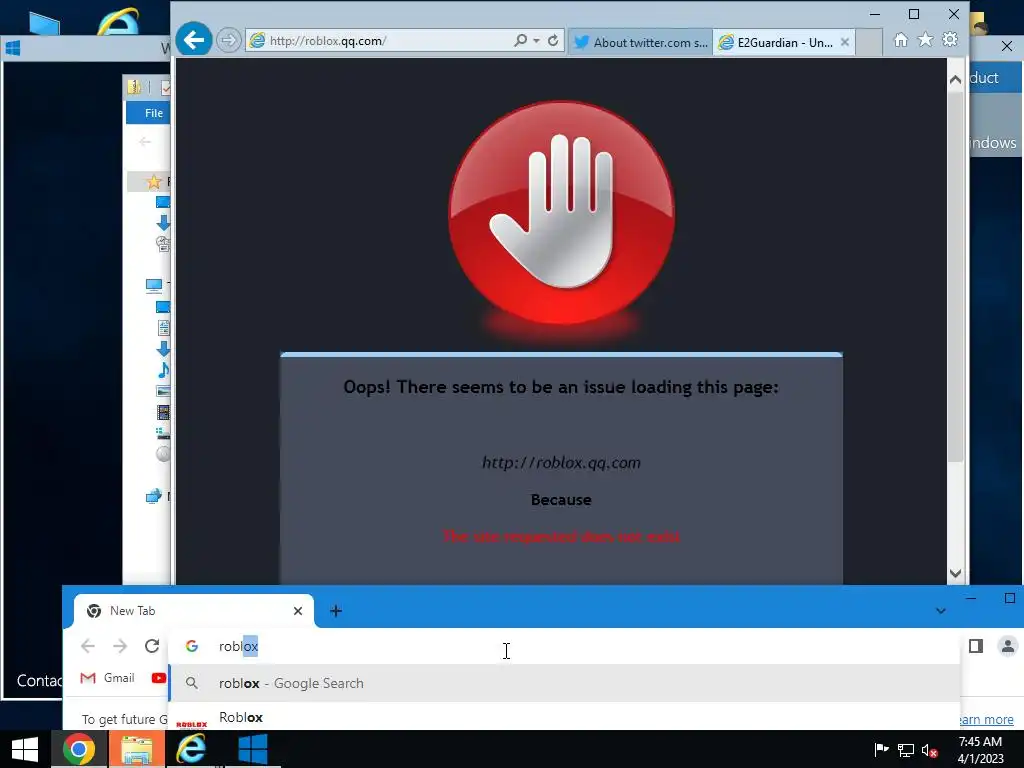
Task: Toggle Chrome side panel
Action: pos(976,646)
